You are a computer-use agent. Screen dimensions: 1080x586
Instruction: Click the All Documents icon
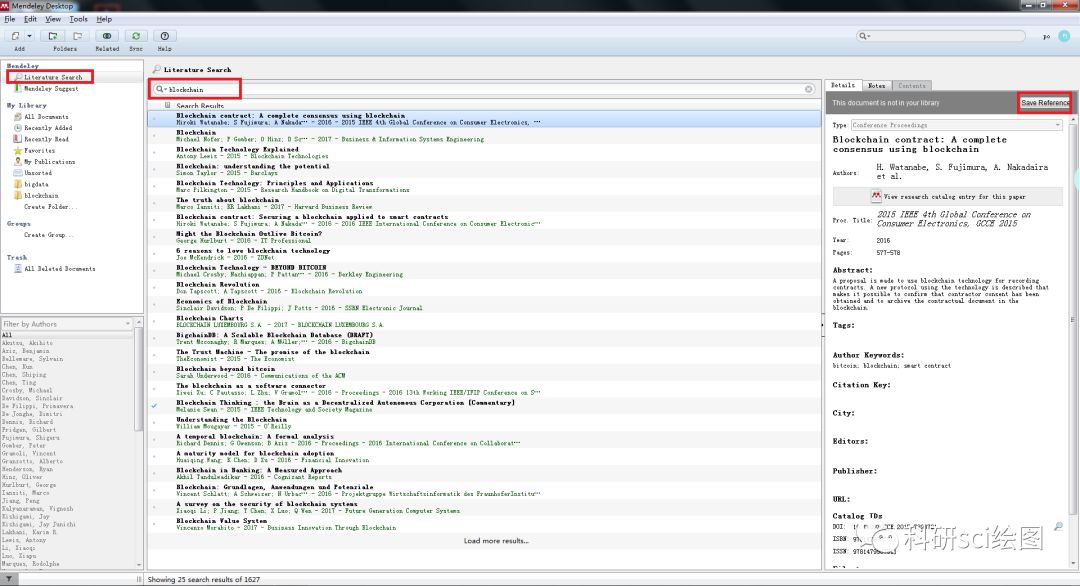pyautogui.click(x=18, y=116)
